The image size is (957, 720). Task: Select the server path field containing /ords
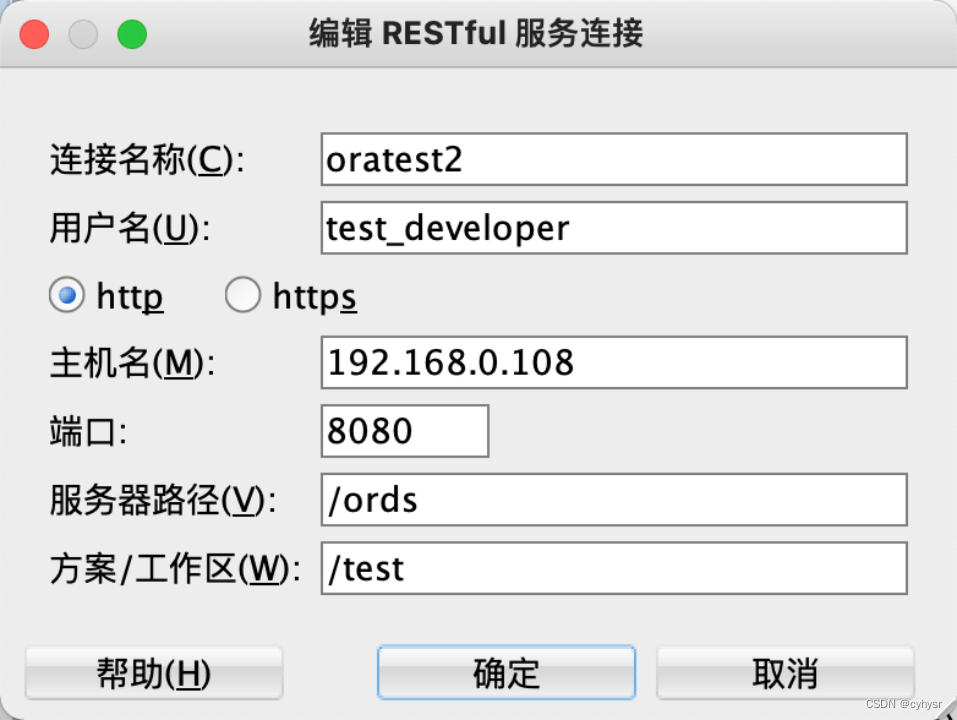(x=612, y=499)
